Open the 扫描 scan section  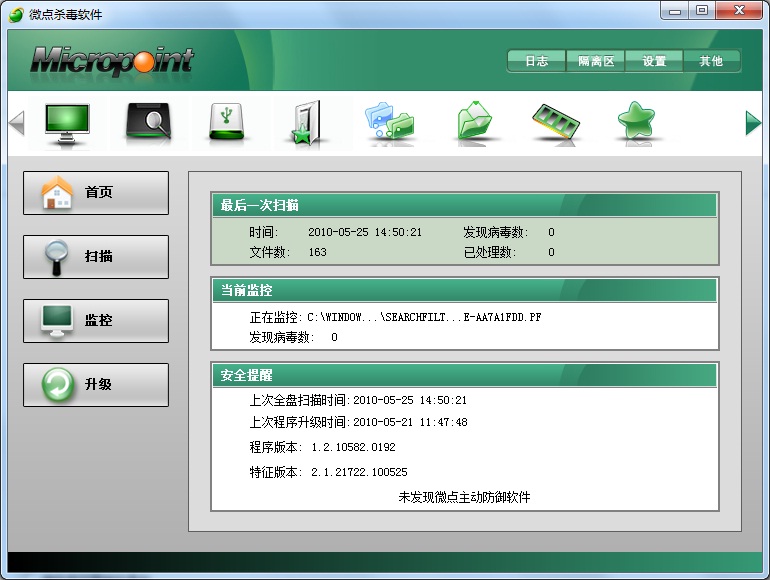click(96, 257)
